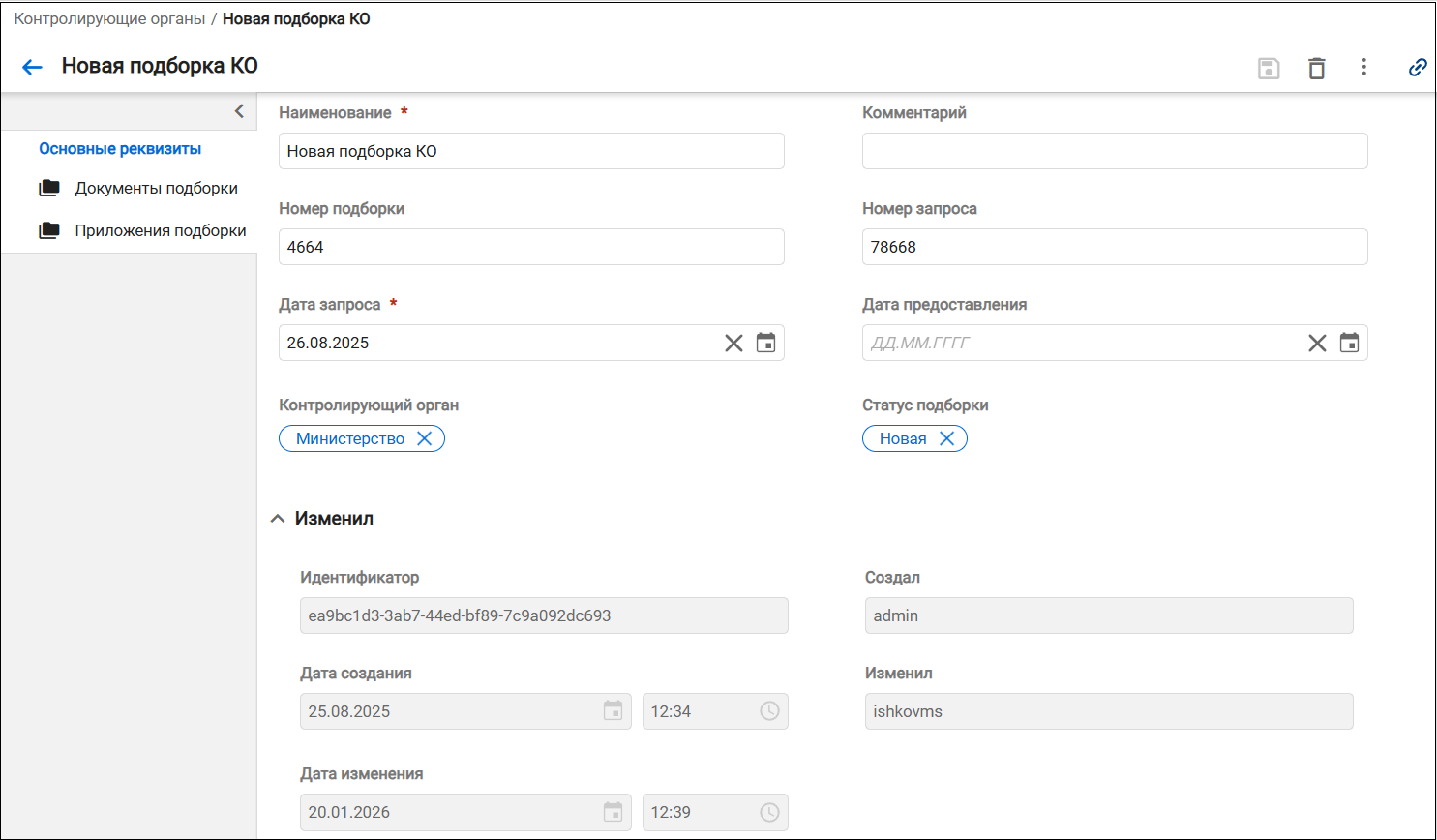1437x840 pixels.
Task: Click the Дата изменения date 20.01.2026
Action: click(x=465, y=812)
